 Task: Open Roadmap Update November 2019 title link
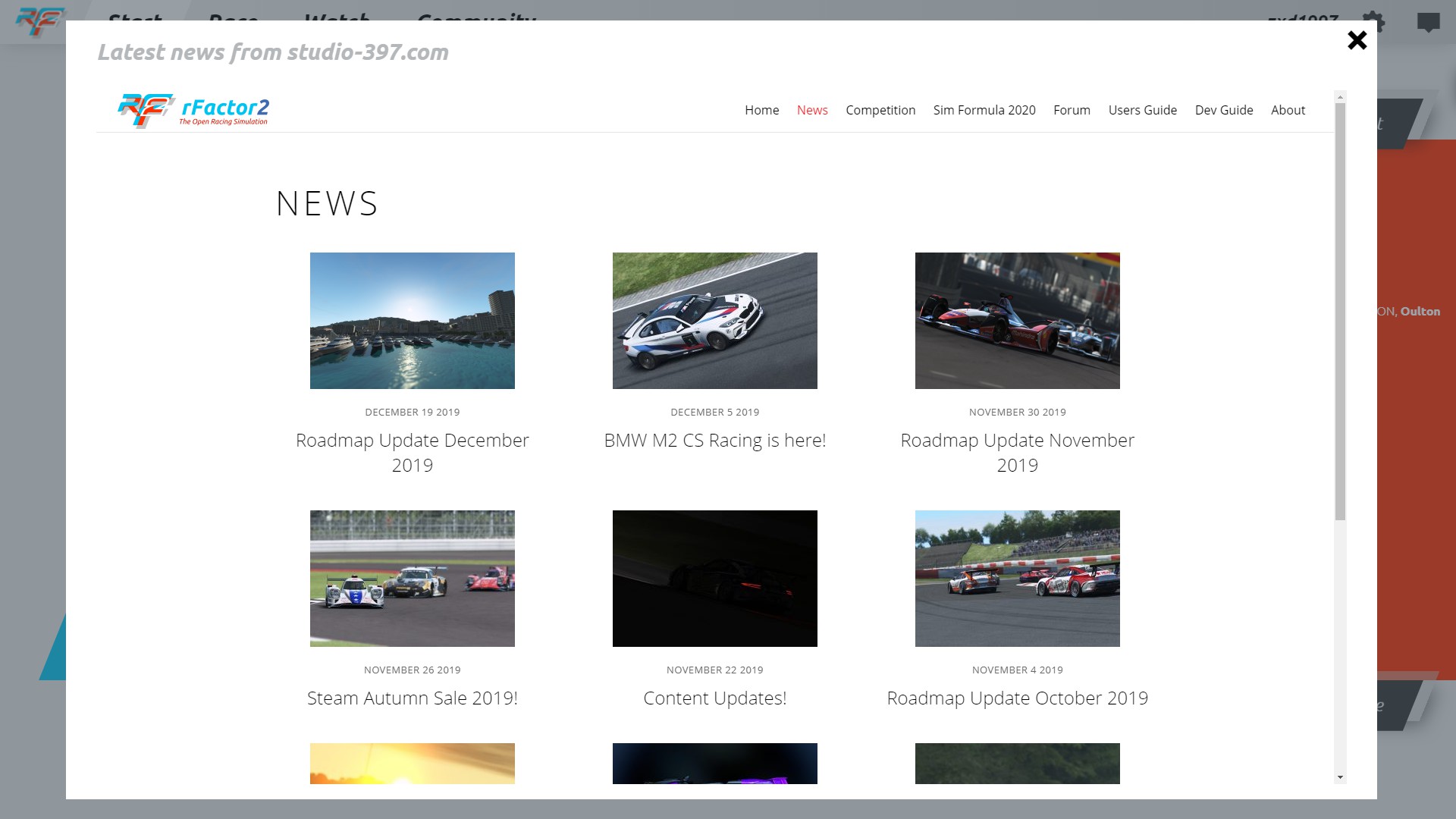coord(1018,453)
